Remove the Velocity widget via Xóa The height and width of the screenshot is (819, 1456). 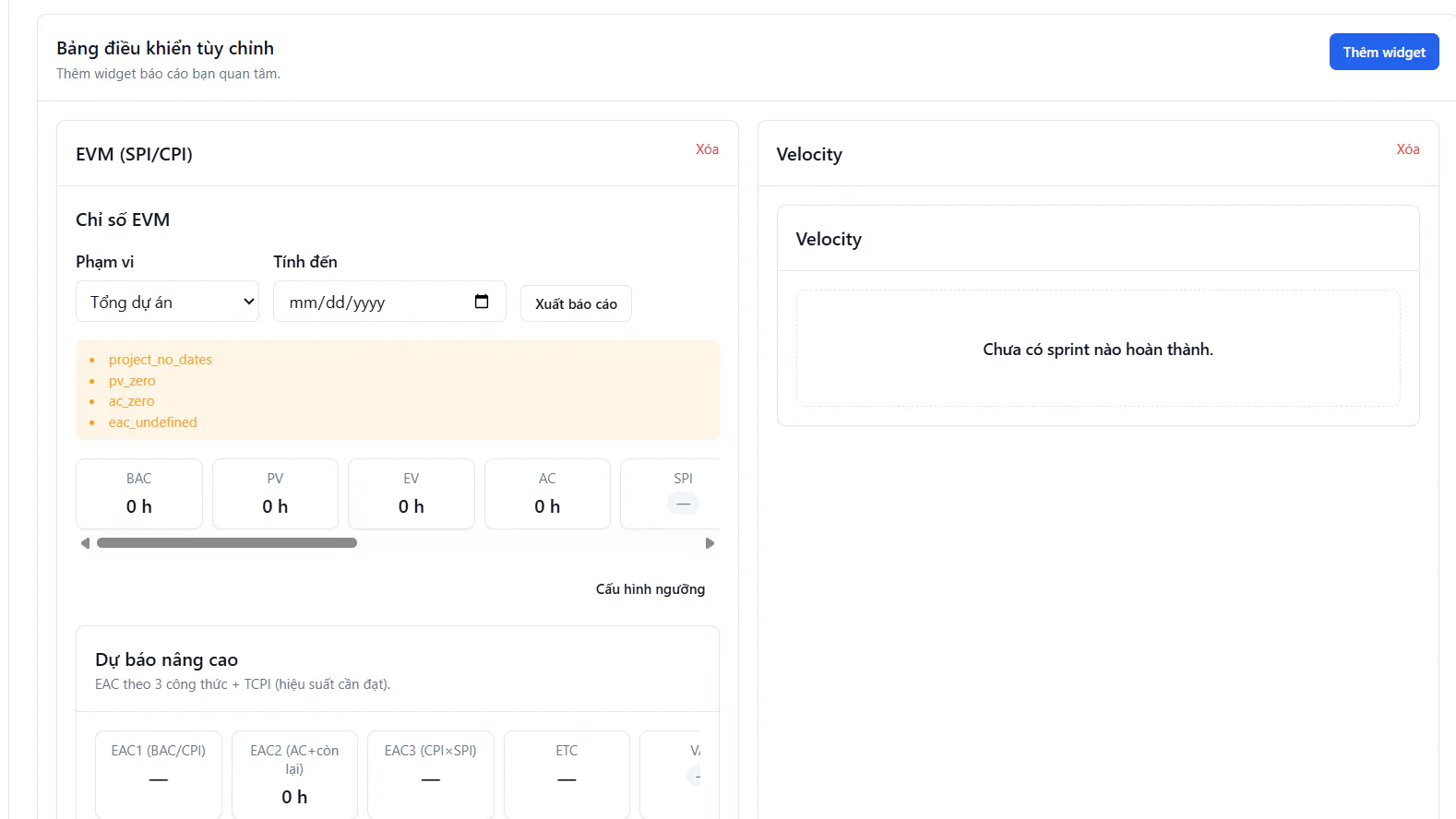click(x=1407, y=149)
